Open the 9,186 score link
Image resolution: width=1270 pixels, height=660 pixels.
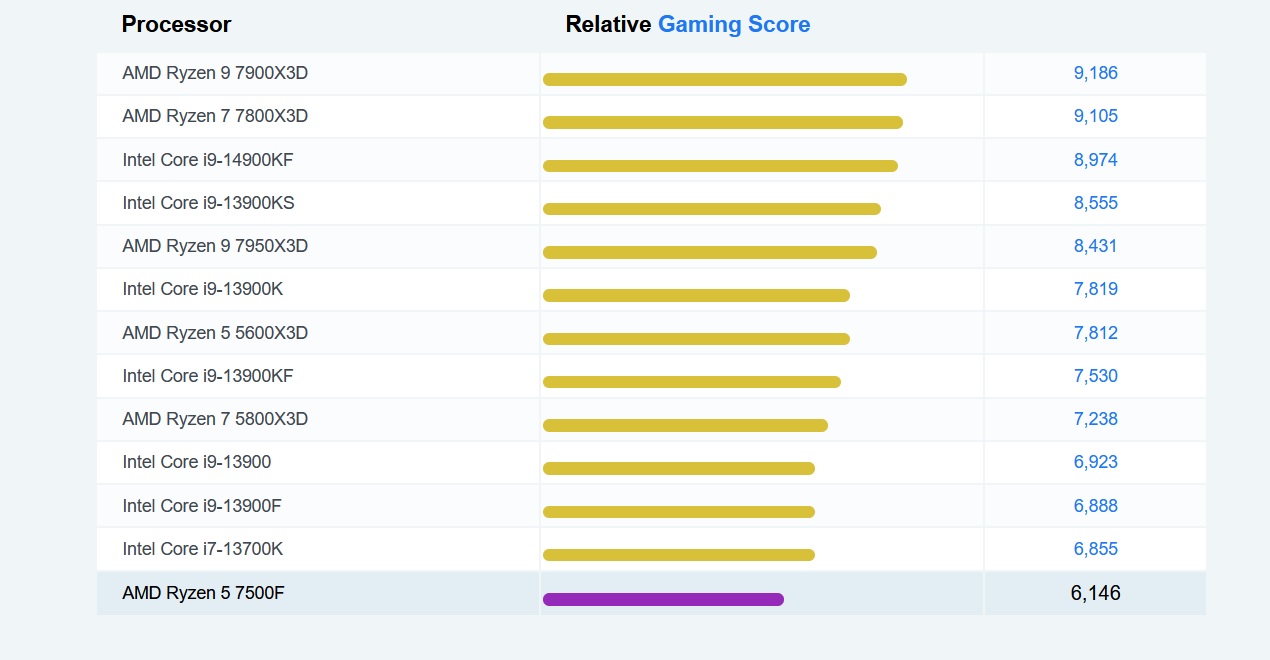pos(1096,73)
